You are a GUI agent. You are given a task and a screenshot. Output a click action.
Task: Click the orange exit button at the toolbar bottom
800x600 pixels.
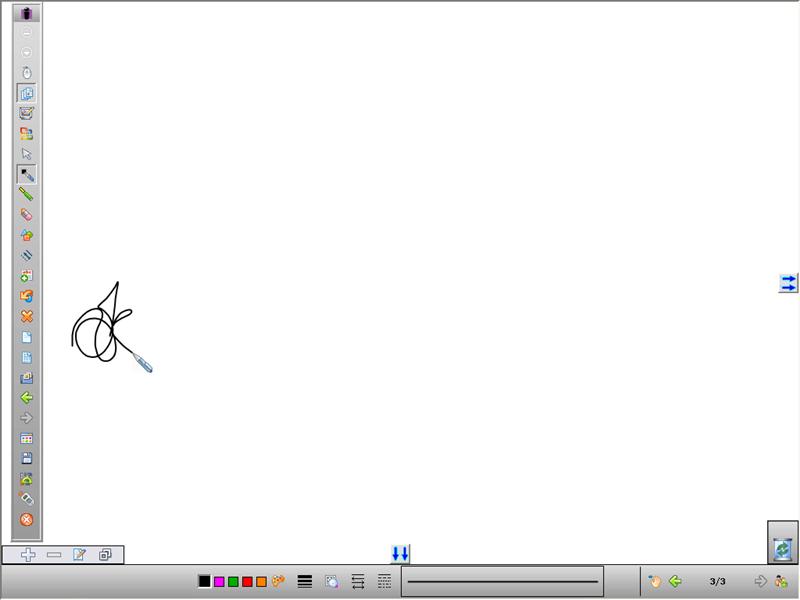[x=27, y=519]
